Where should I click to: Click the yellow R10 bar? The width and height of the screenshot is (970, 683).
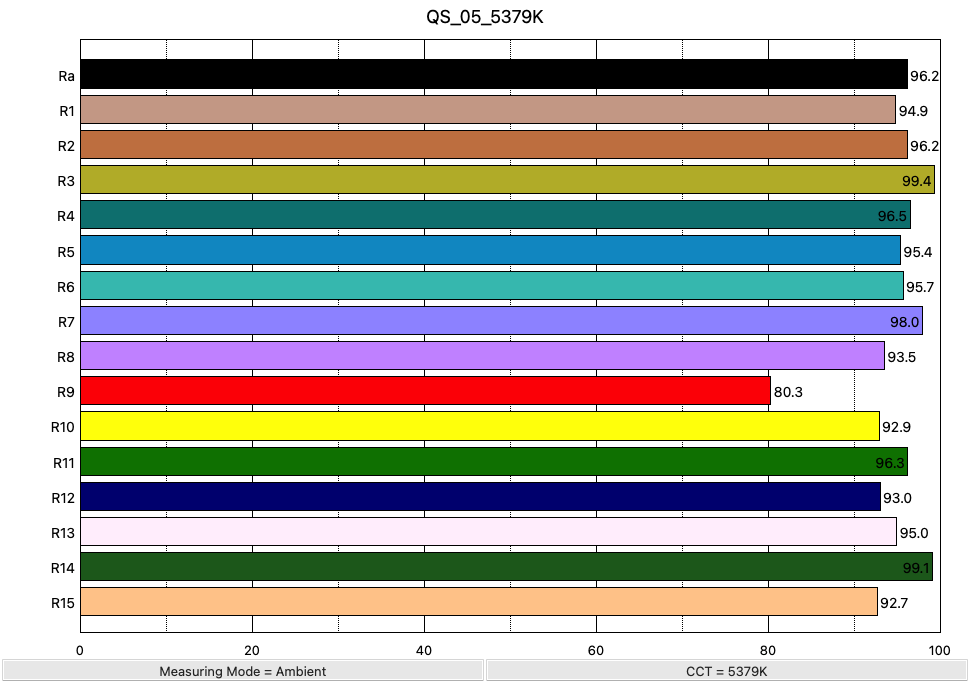[480, 426]
